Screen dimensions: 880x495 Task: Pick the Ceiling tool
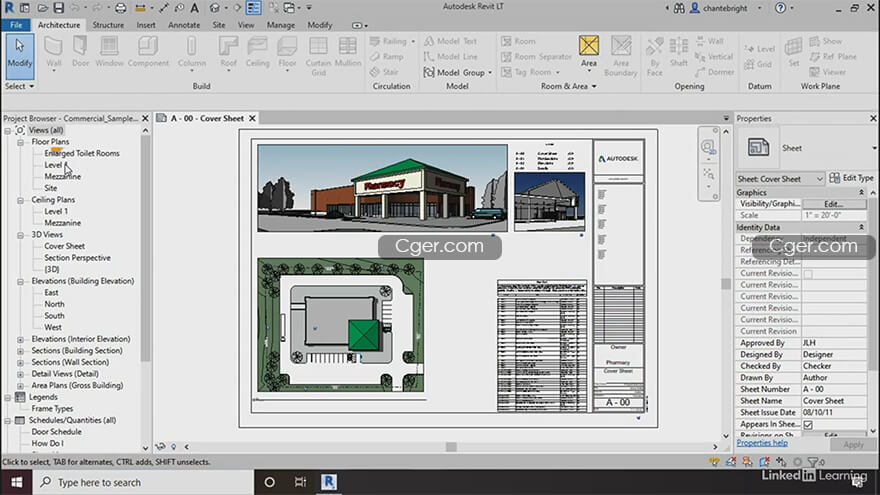coord(257,53)
